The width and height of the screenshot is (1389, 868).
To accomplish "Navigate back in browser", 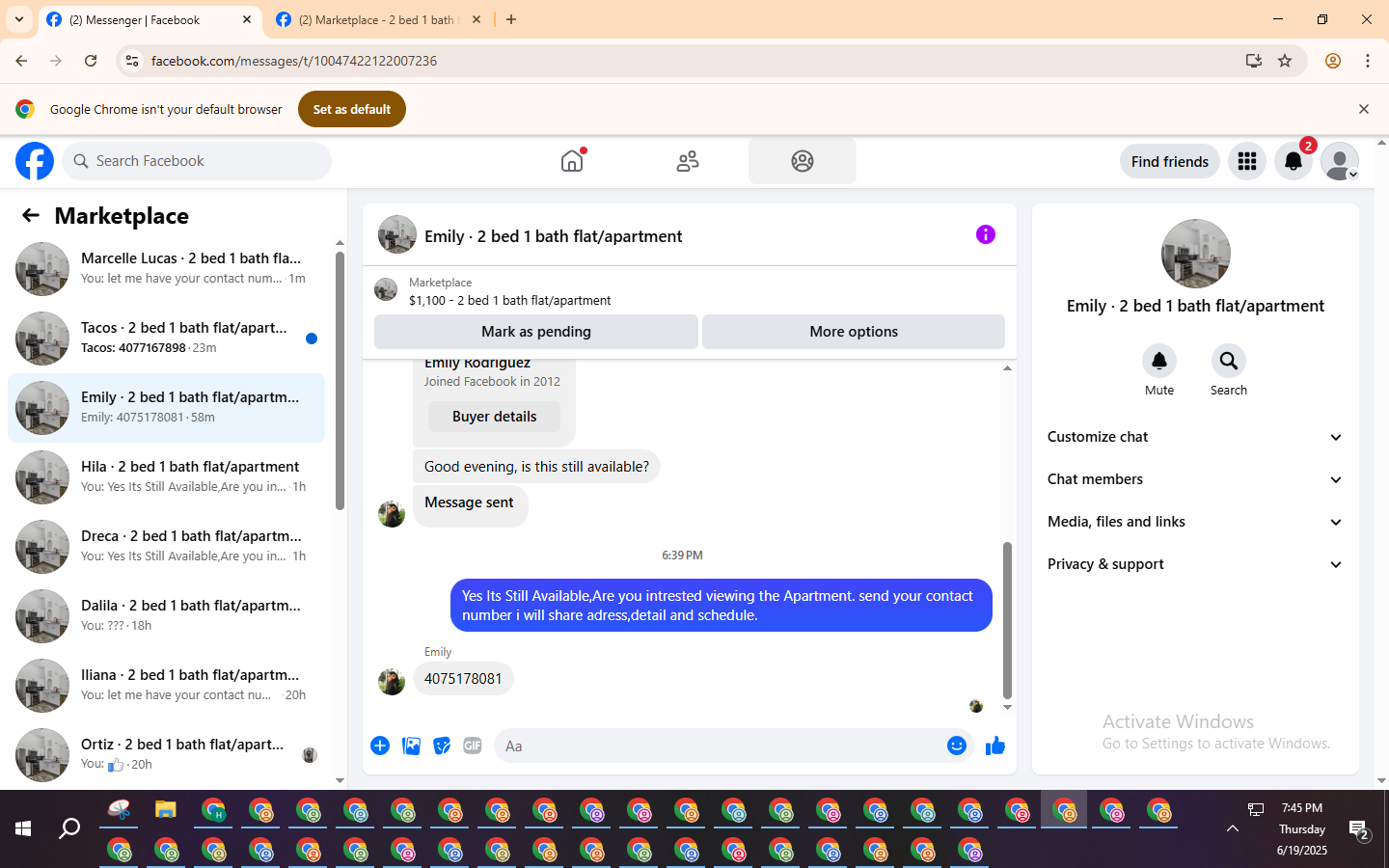I will pos(21,61).
